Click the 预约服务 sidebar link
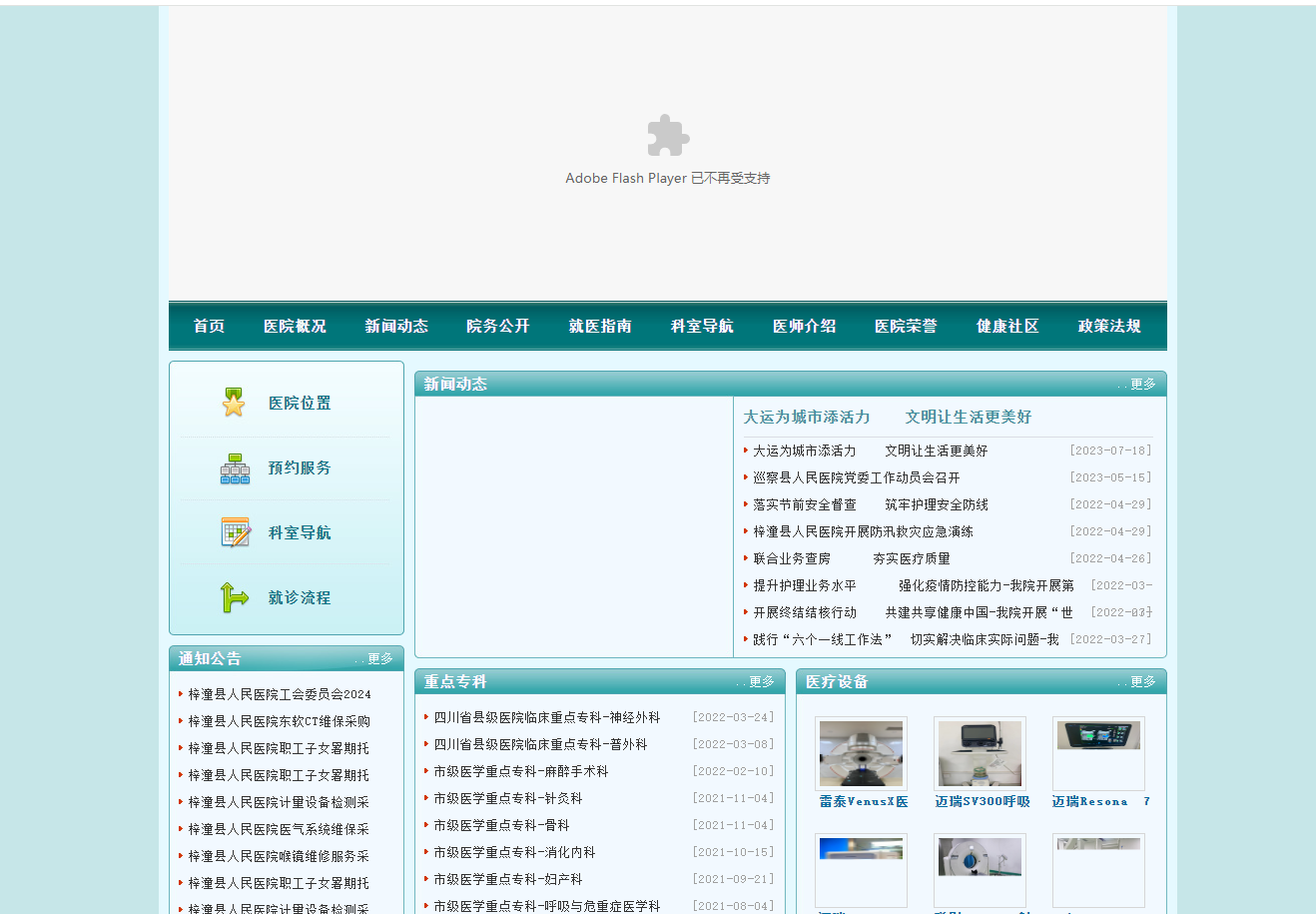 (x=300, y=467)
